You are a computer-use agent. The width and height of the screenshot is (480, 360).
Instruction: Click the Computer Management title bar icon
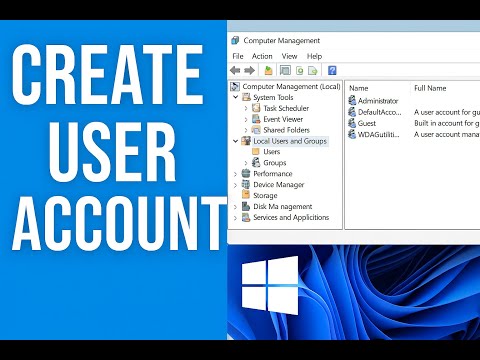[235, 41]
